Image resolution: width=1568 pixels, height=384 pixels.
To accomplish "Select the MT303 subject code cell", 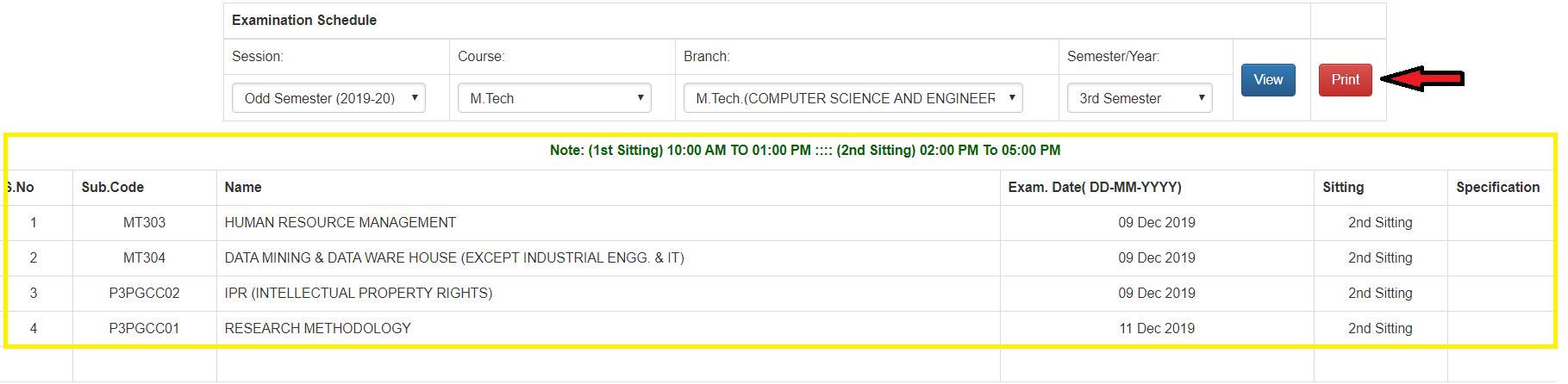I will pos(144,223).
